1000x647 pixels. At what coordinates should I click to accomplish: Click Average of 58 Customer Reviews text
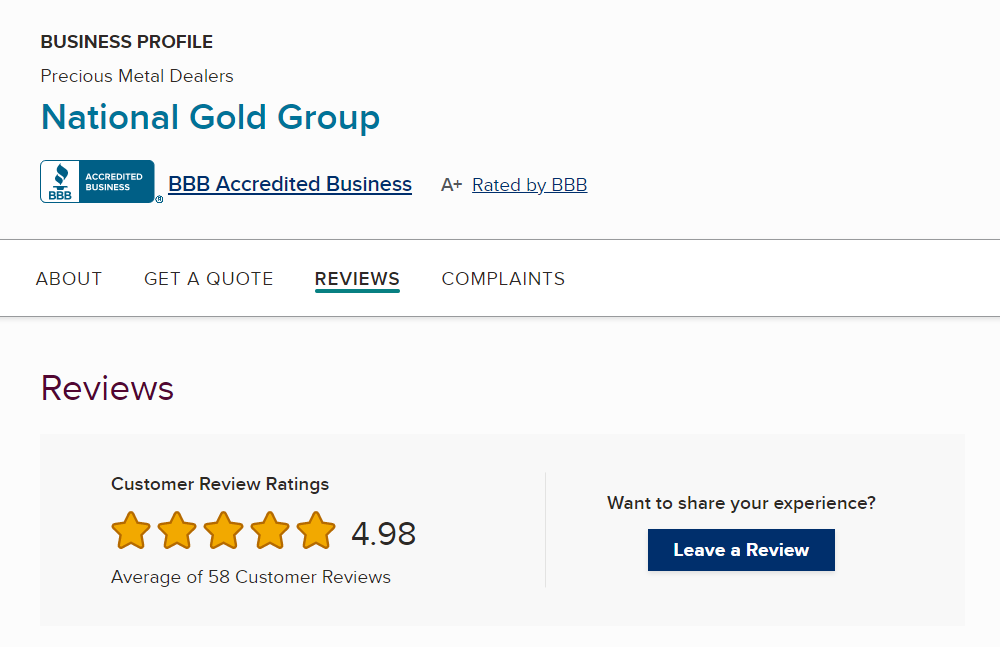point(251,577)
